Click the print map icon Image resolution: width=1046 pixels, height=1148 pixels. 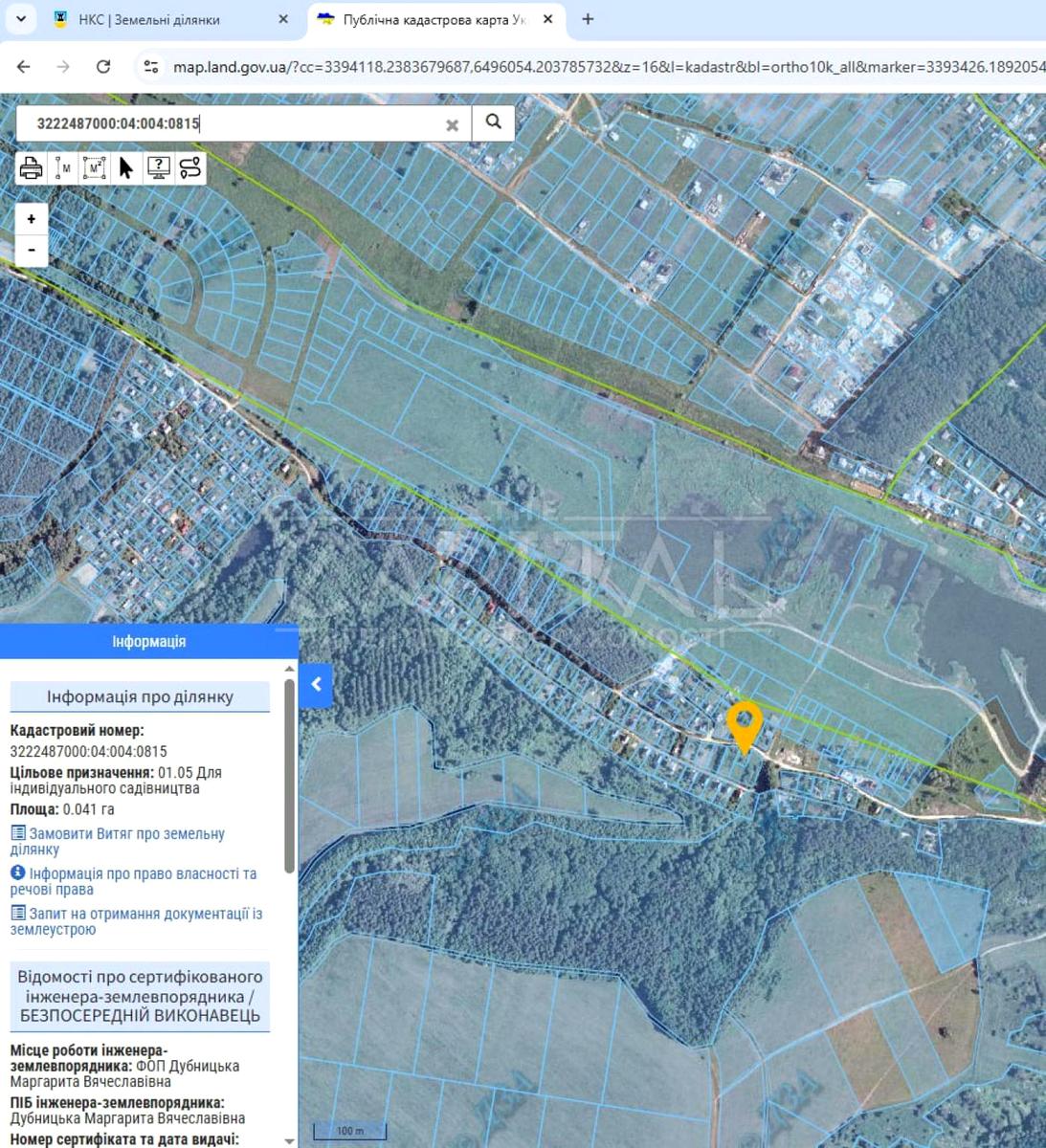pyautogui.click(x=31, y=168)
